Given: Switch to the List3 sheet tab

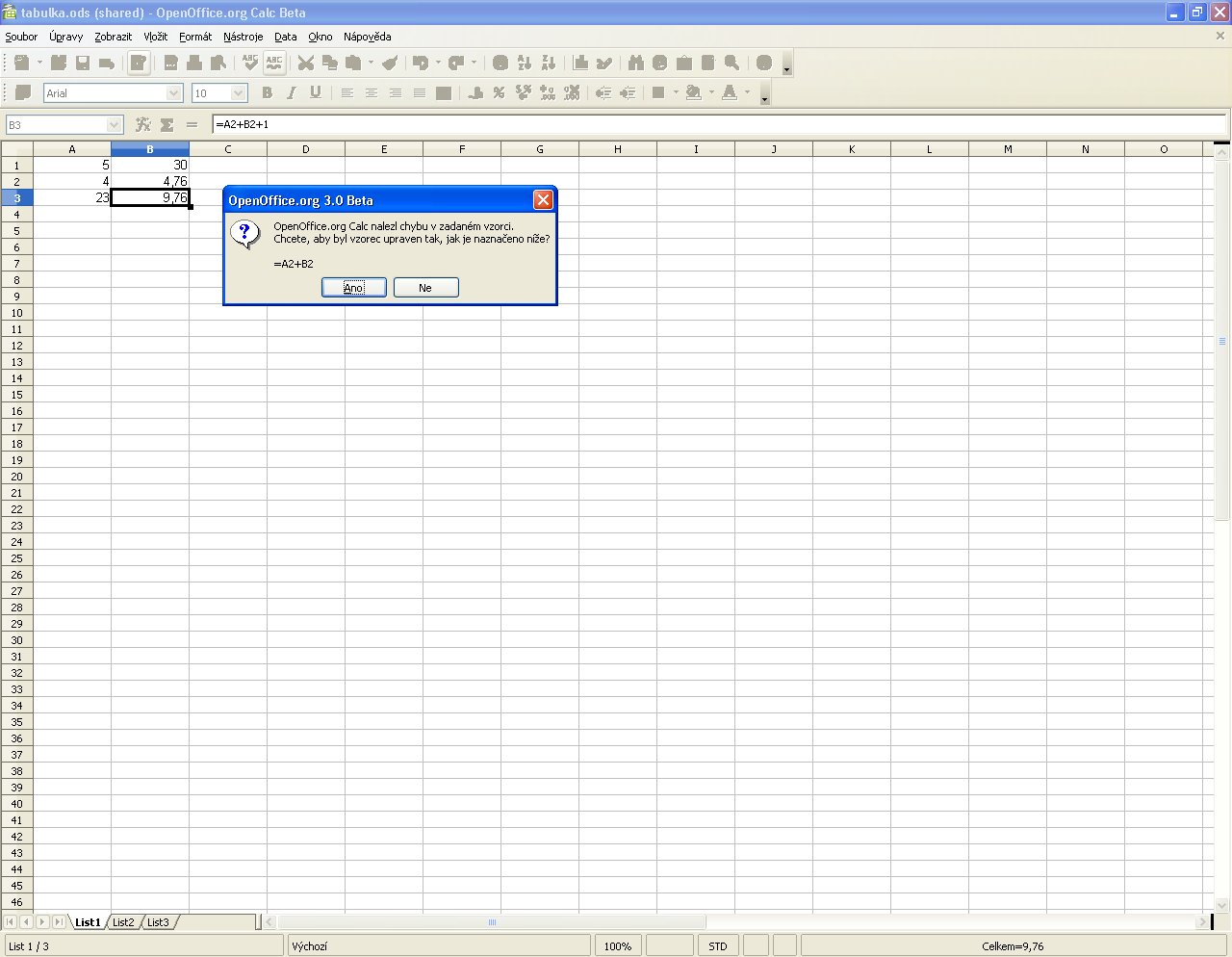Looking at the screenshot, I should point(158,922).
